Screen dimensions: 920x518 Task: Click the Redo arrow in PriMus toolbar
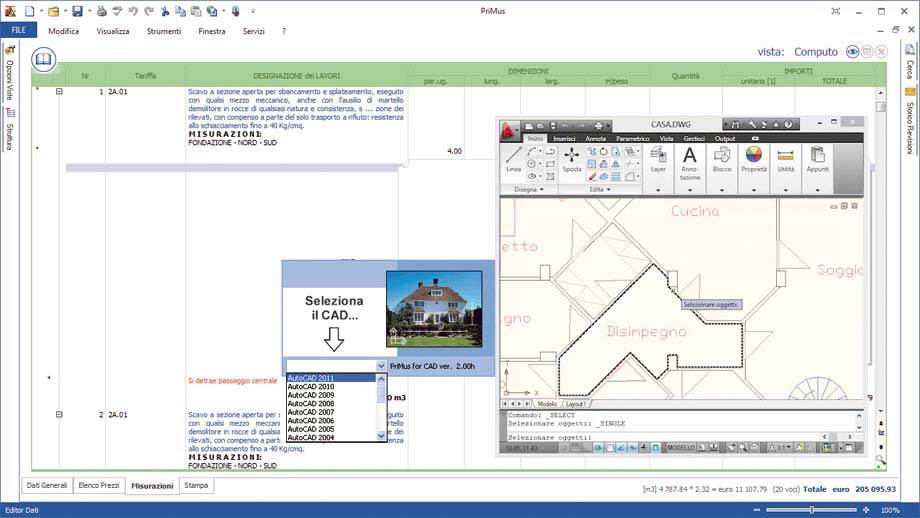[x=149, y=11]
